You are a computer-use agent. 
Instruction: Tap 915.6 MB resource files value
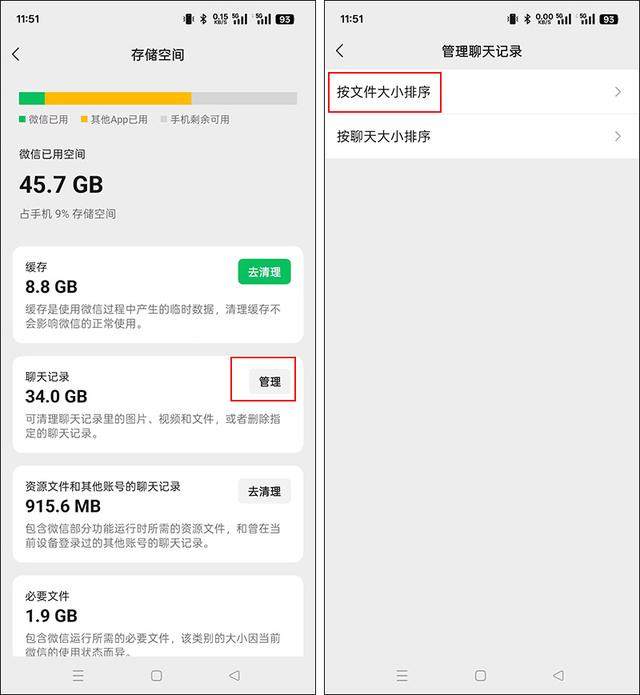[63, 506]
